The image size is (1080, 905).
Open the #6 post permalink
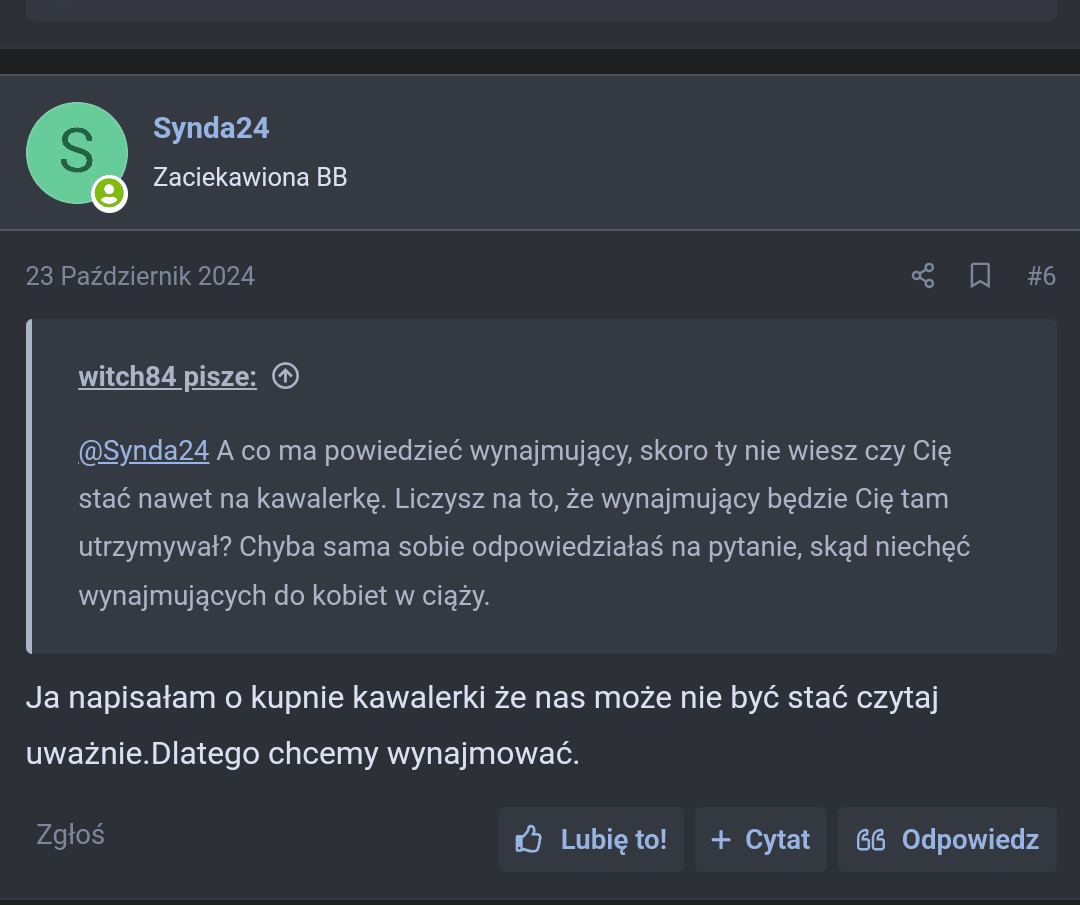(x=1041, y=276)
